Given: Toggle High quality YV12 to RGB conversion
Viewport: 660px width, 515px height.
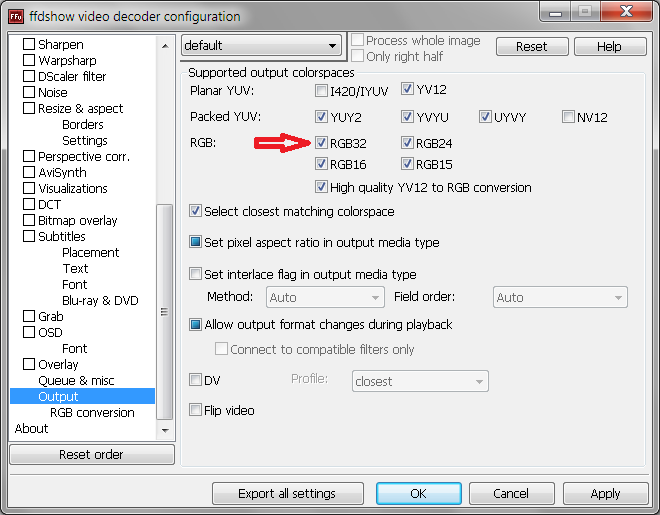Looking at the screenshot, I should 321,186.
